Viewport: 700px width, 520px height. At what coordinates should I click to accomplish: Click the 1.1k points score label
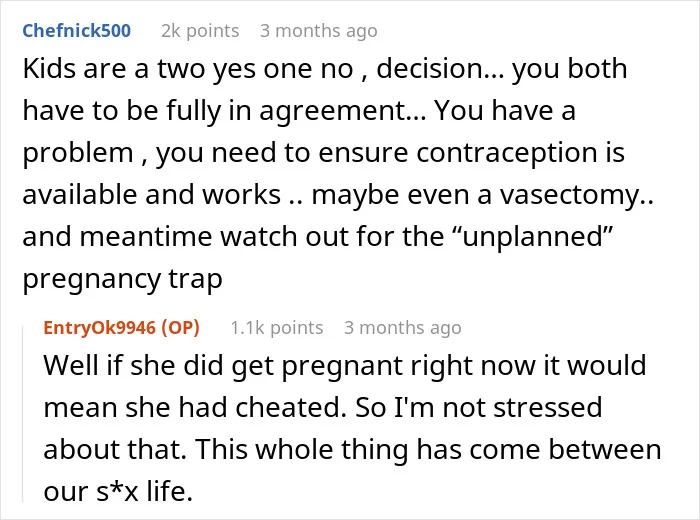click(x=277, y=328)
